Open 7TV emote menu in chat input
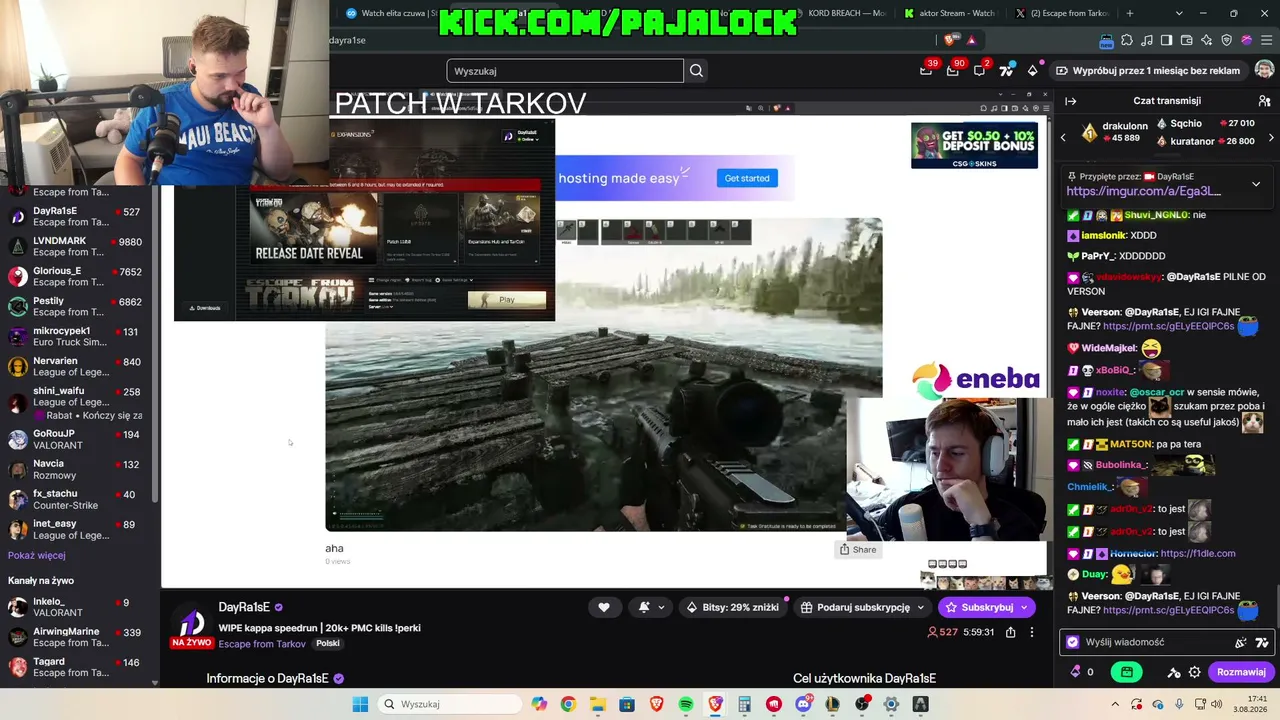Viewport: 1280px width, 720px height. (1262, 643)
